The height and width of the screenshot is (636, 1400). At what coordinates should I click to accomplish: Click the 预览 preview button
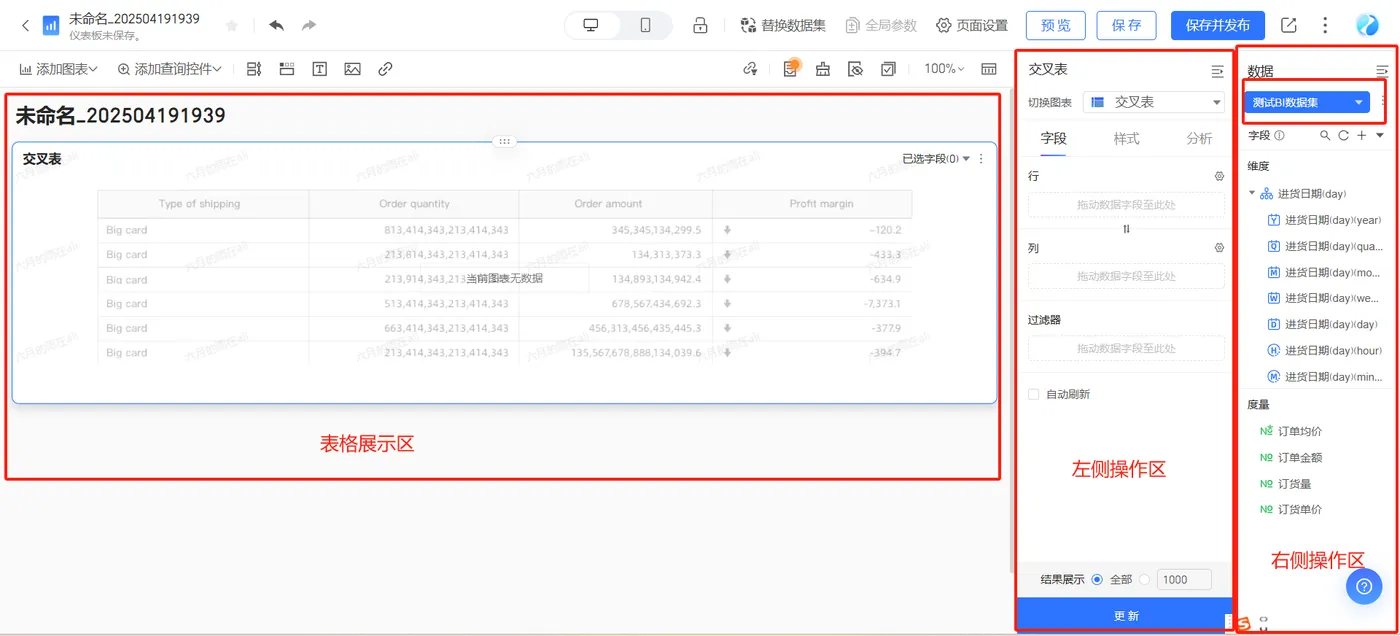(x=1055, y=25)
